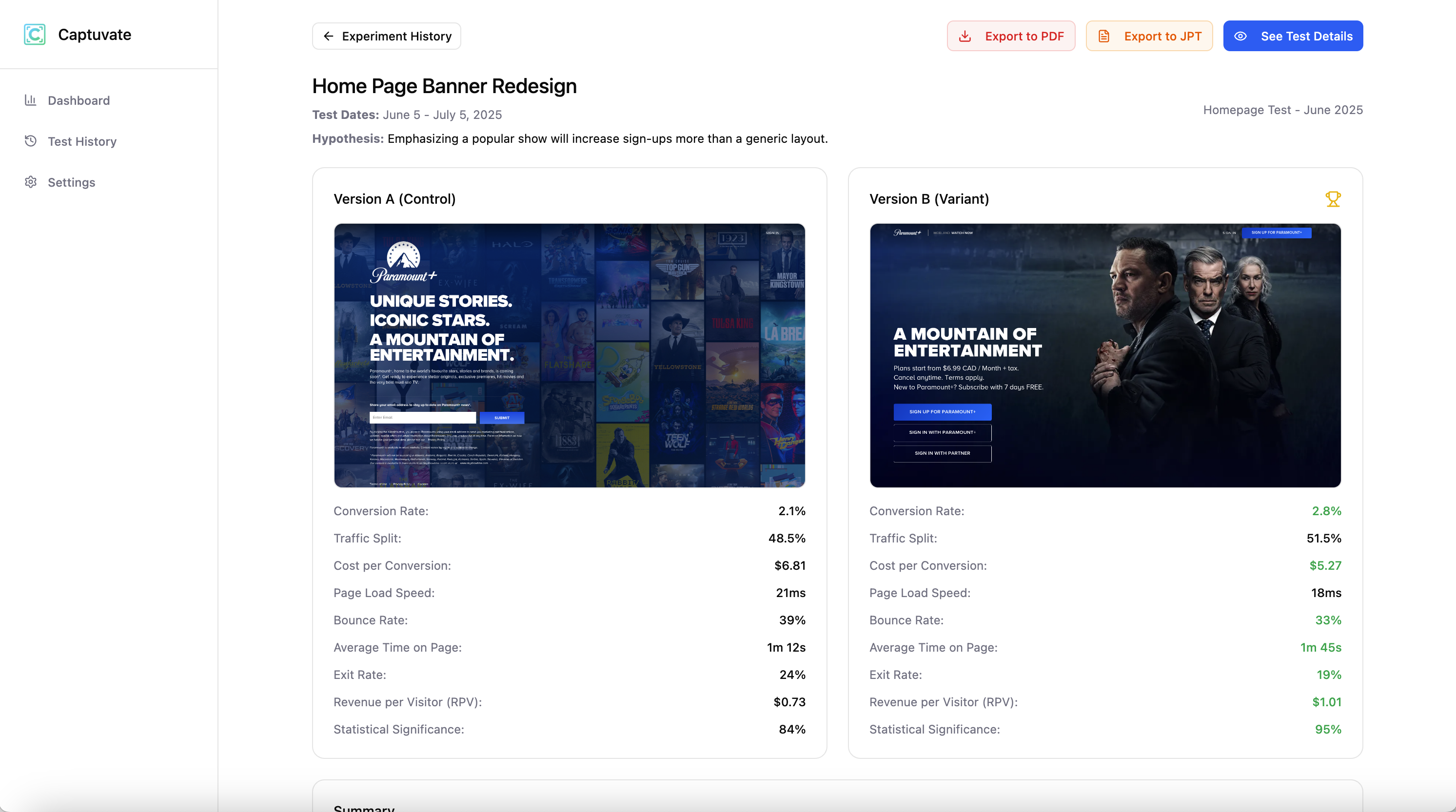This screenshot has width=1456, height=812.
Task: Click the Export to PDF button
Action: (x=1011, y=35)
